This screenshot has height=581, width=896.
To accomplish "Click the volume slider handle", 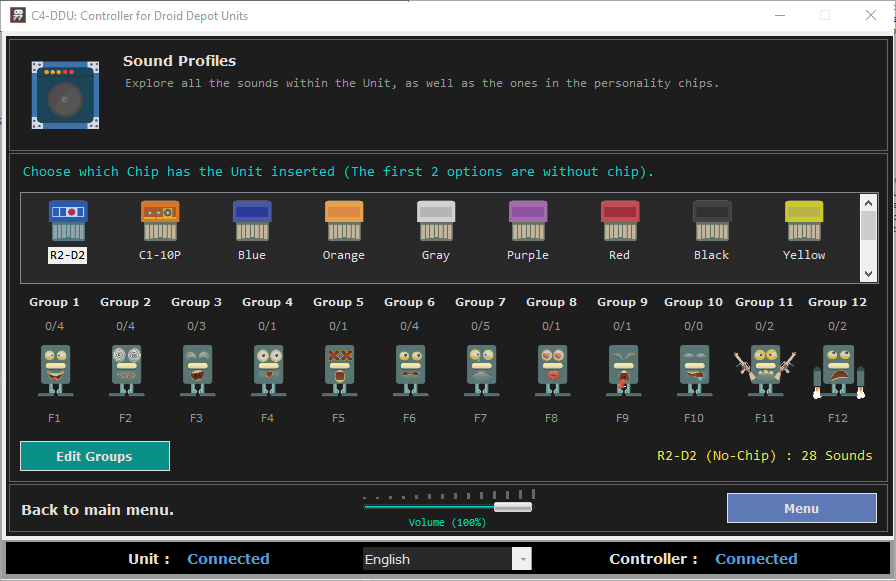I will tap(513, 507).
